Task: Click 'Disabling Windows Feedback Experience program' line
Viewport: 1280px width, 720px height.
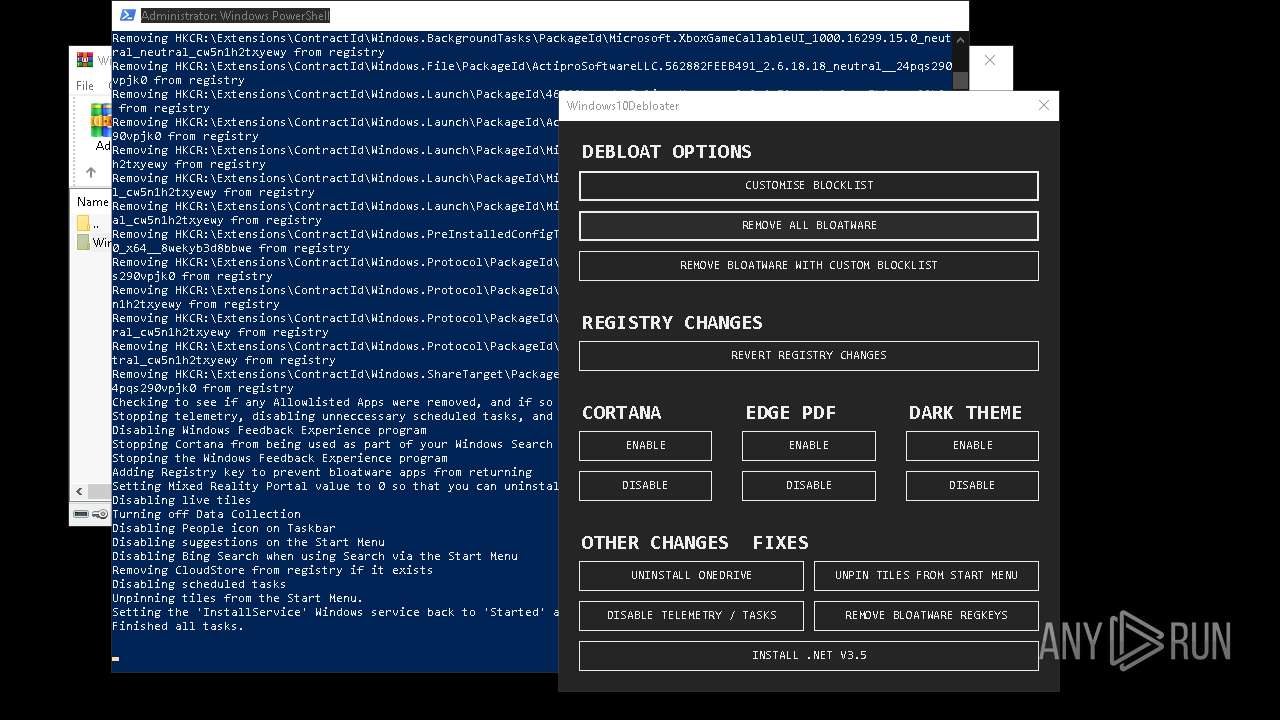Action: click(x=269, y=430)
